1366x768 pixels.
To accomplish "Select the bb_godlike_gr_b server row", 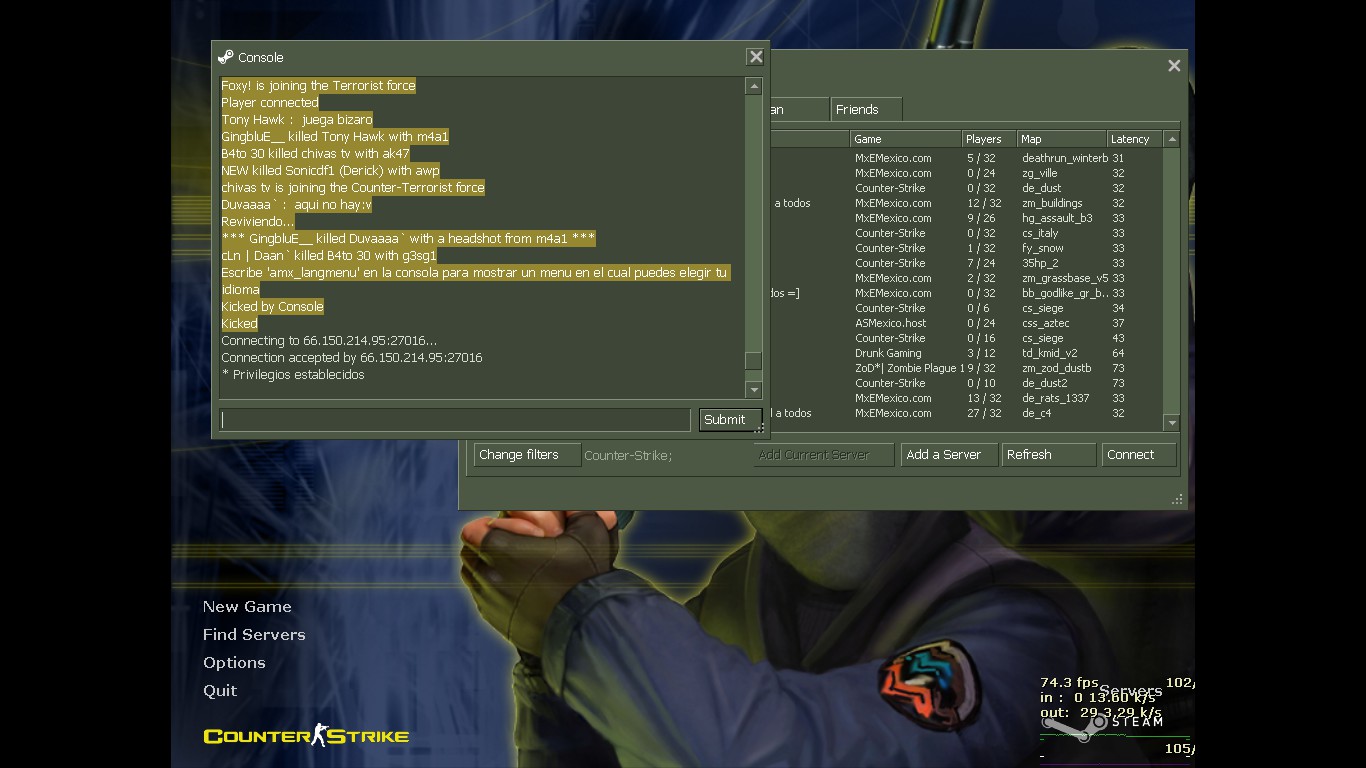I will 965,293.
